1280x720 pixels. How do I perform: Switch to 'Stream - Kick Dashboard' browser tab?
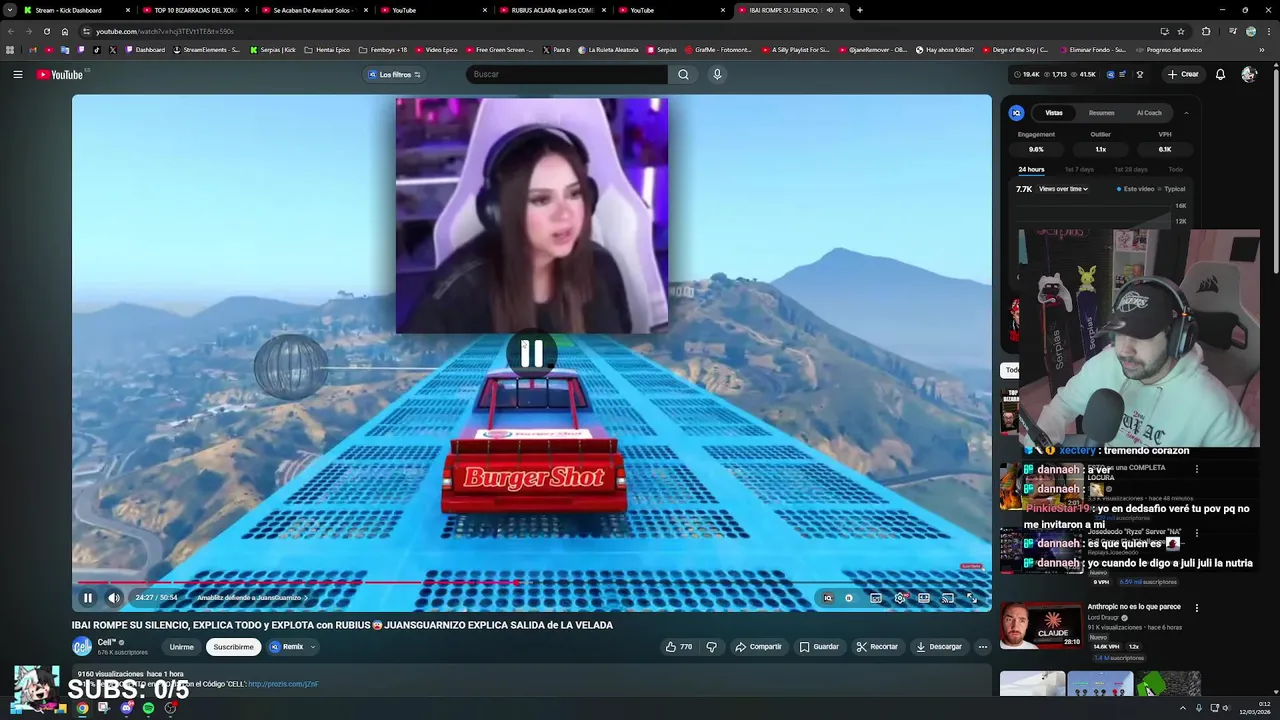(x=76, y=10)
